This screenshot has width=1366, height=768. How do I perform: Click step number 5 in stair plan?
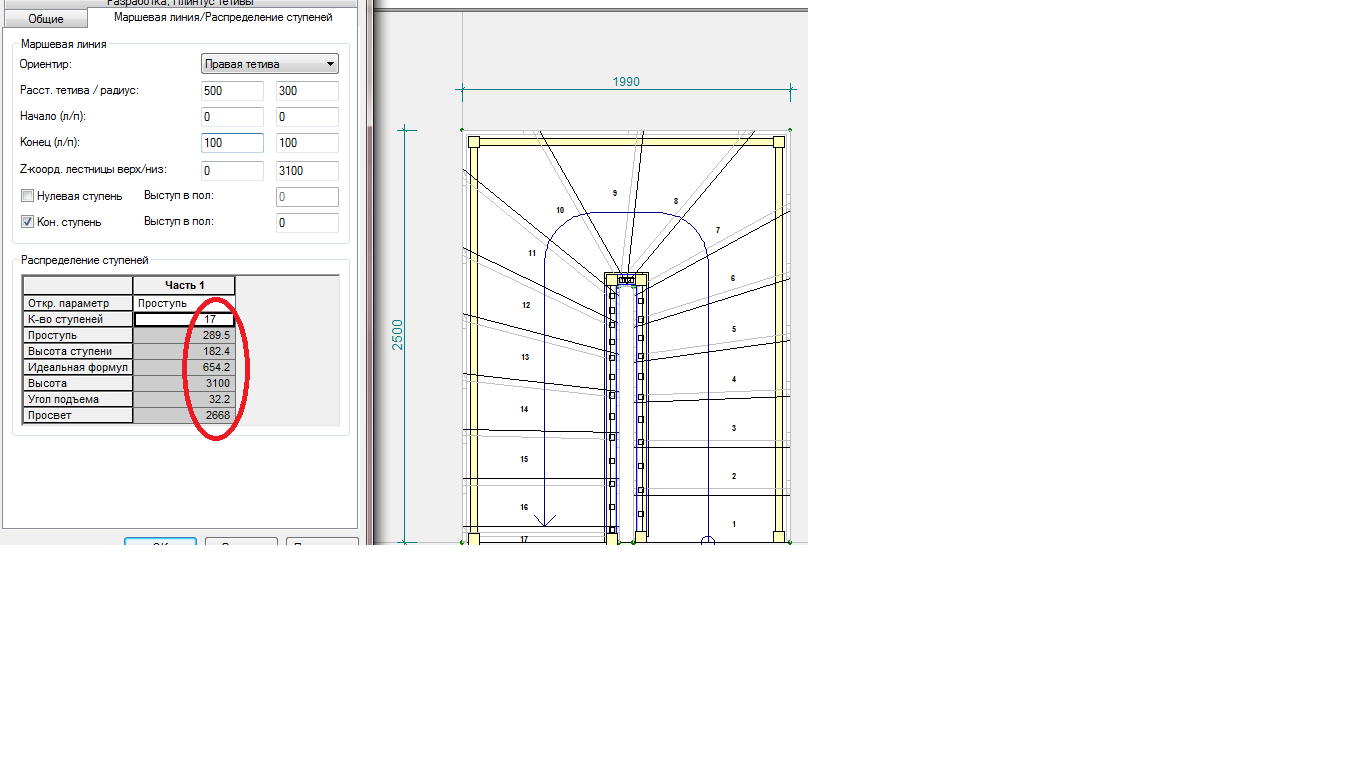pos(734,329)
